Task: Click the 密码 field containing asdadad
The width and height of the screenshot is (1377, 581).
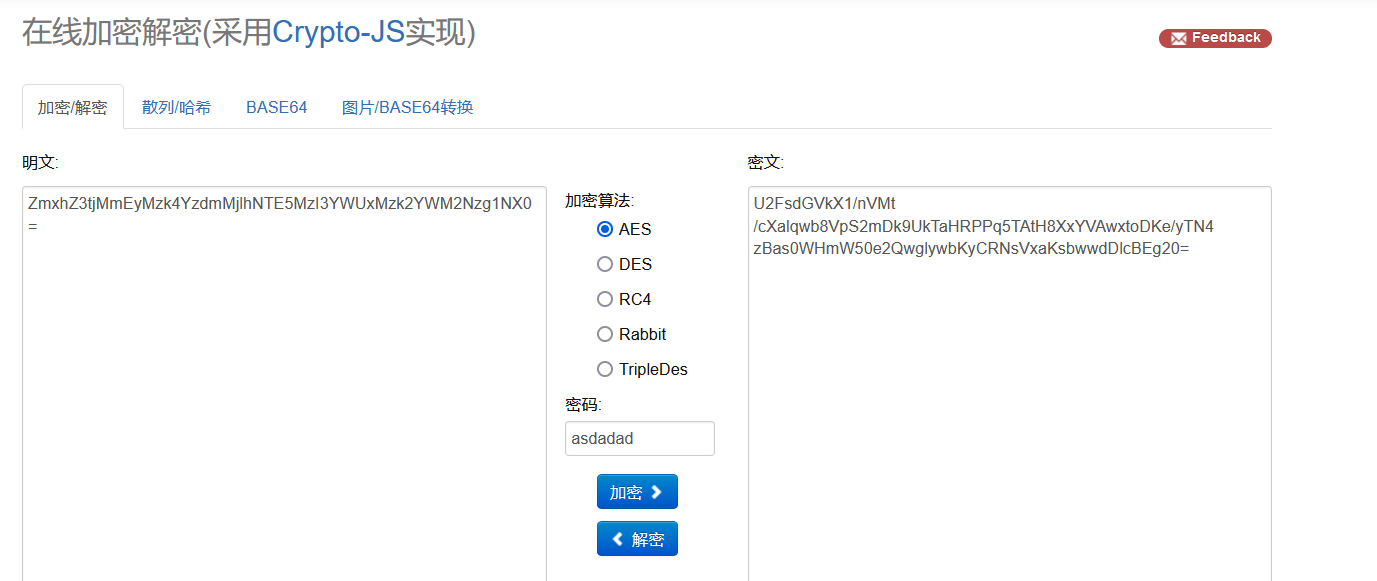Action: point(639,438)
